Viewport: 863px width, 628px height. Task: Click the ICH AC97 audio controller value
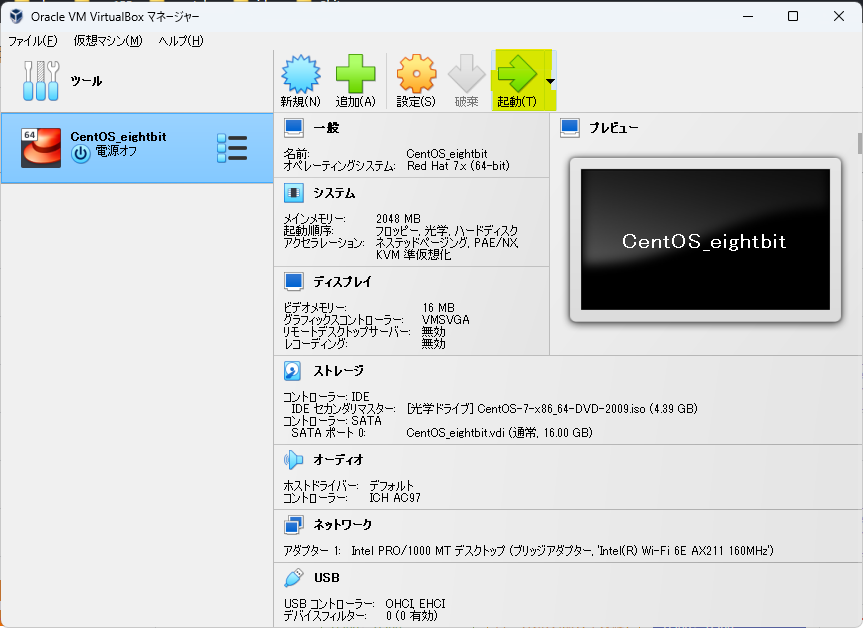395,498
